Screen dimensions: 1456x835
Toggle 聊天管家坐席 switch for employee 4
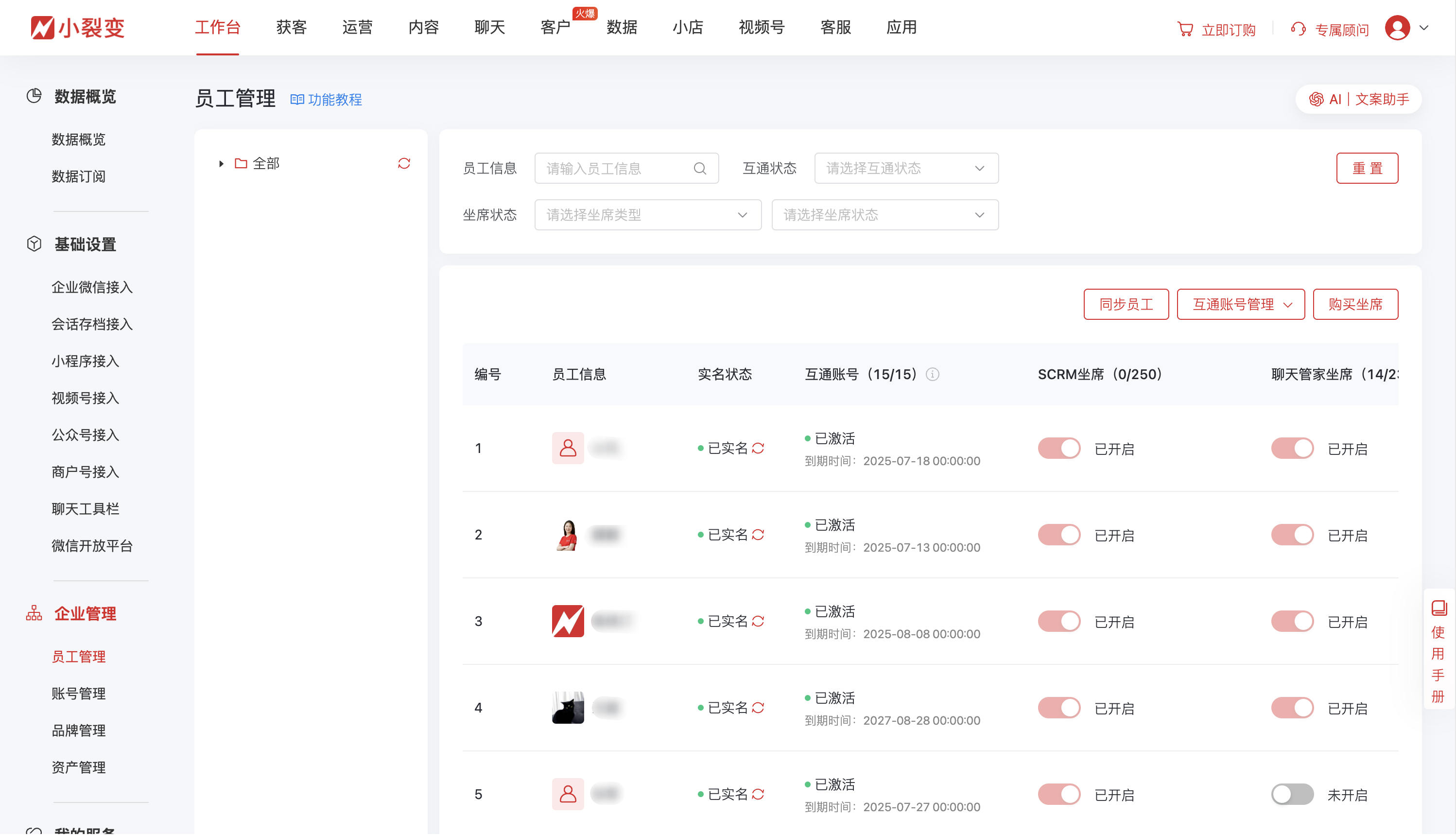coord(1292,708)
